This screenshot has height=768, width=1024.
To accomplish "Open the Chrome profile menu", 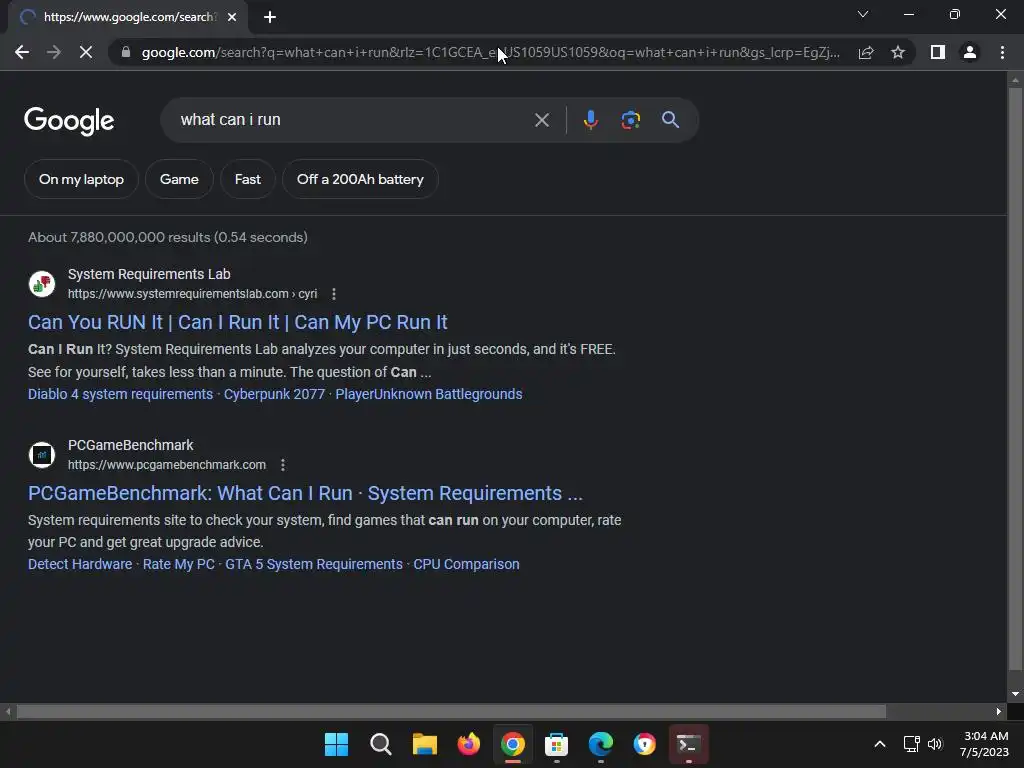I will coord(970,52).
